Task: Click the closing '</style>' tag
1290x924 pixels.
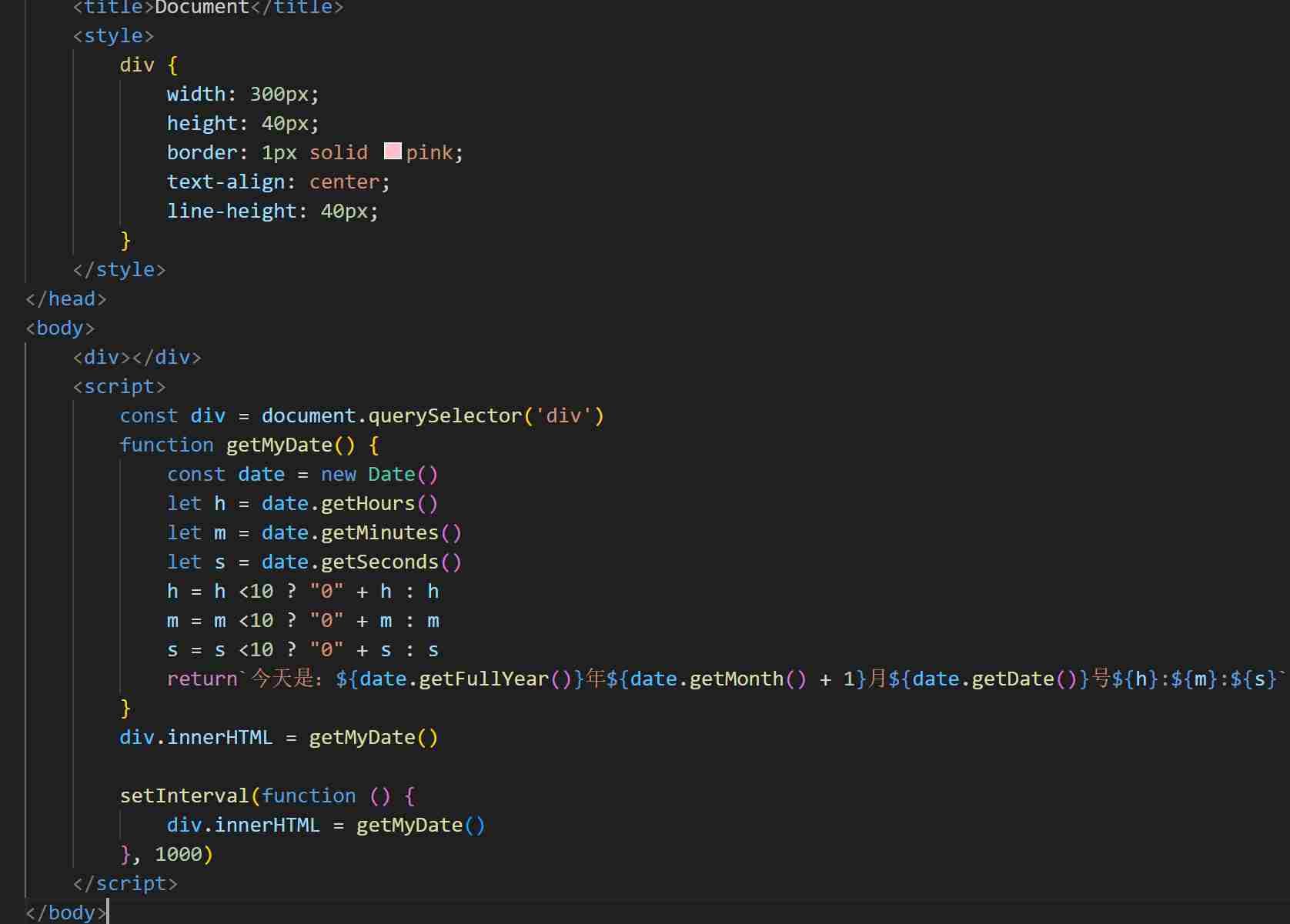Action: (119, 269)
